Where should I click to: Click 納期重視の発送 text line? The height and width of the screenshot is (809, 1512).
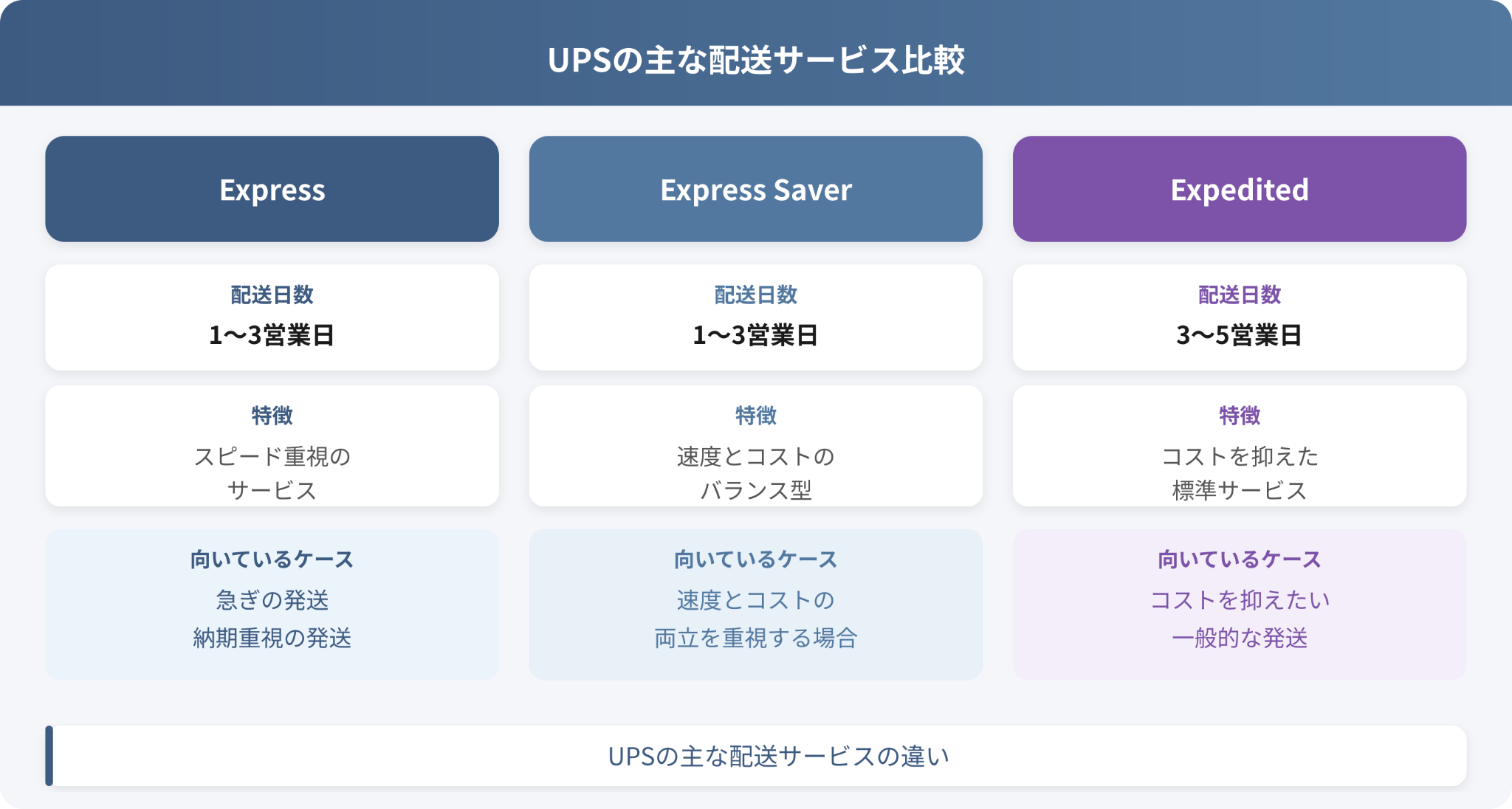point(272,638)
